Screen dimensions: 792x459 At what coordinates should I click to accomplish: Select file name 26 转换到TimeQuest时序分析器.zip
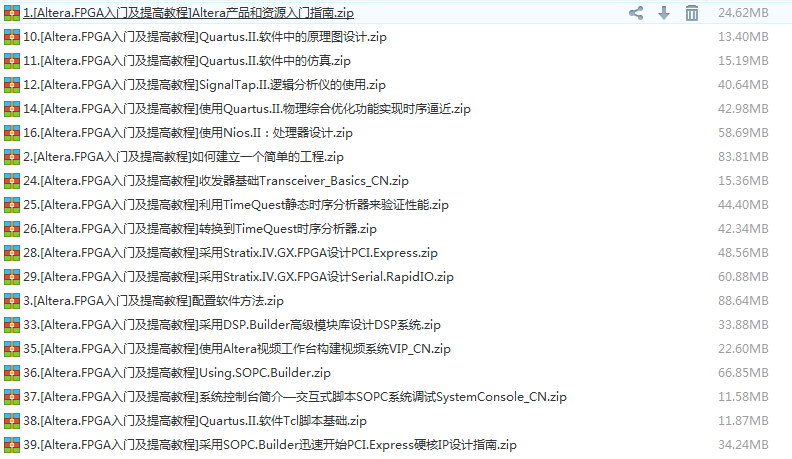tap(200, 229)
